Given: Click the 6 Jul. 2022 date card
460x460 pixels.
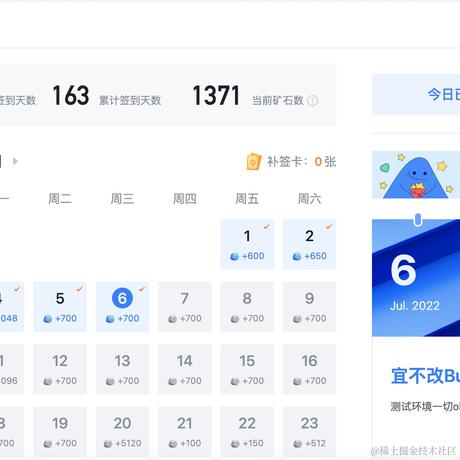Looking at the screenshot, I should (x=416, y=277).
